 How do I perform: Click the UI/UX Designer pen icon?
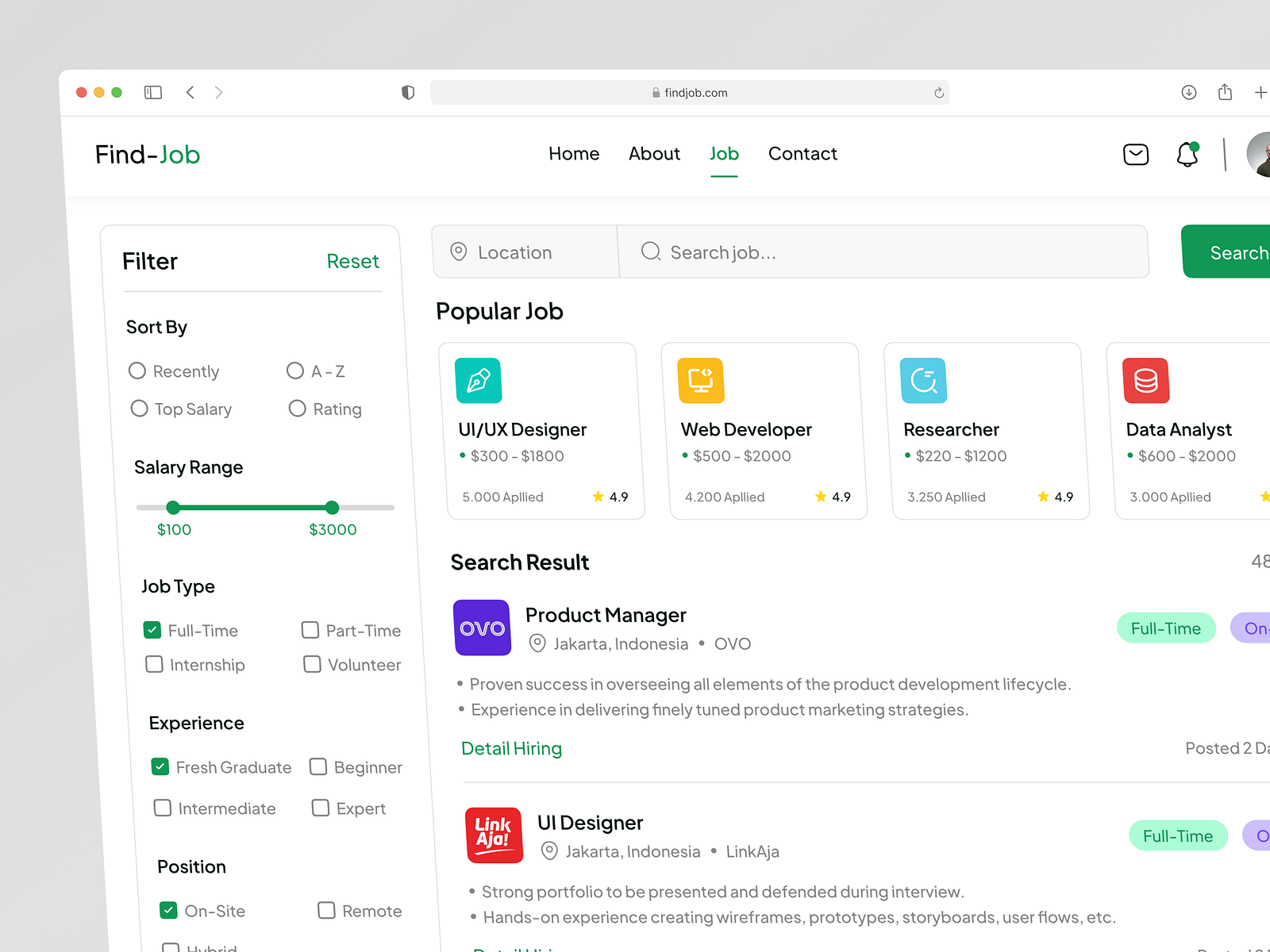(x=477, y=380)
